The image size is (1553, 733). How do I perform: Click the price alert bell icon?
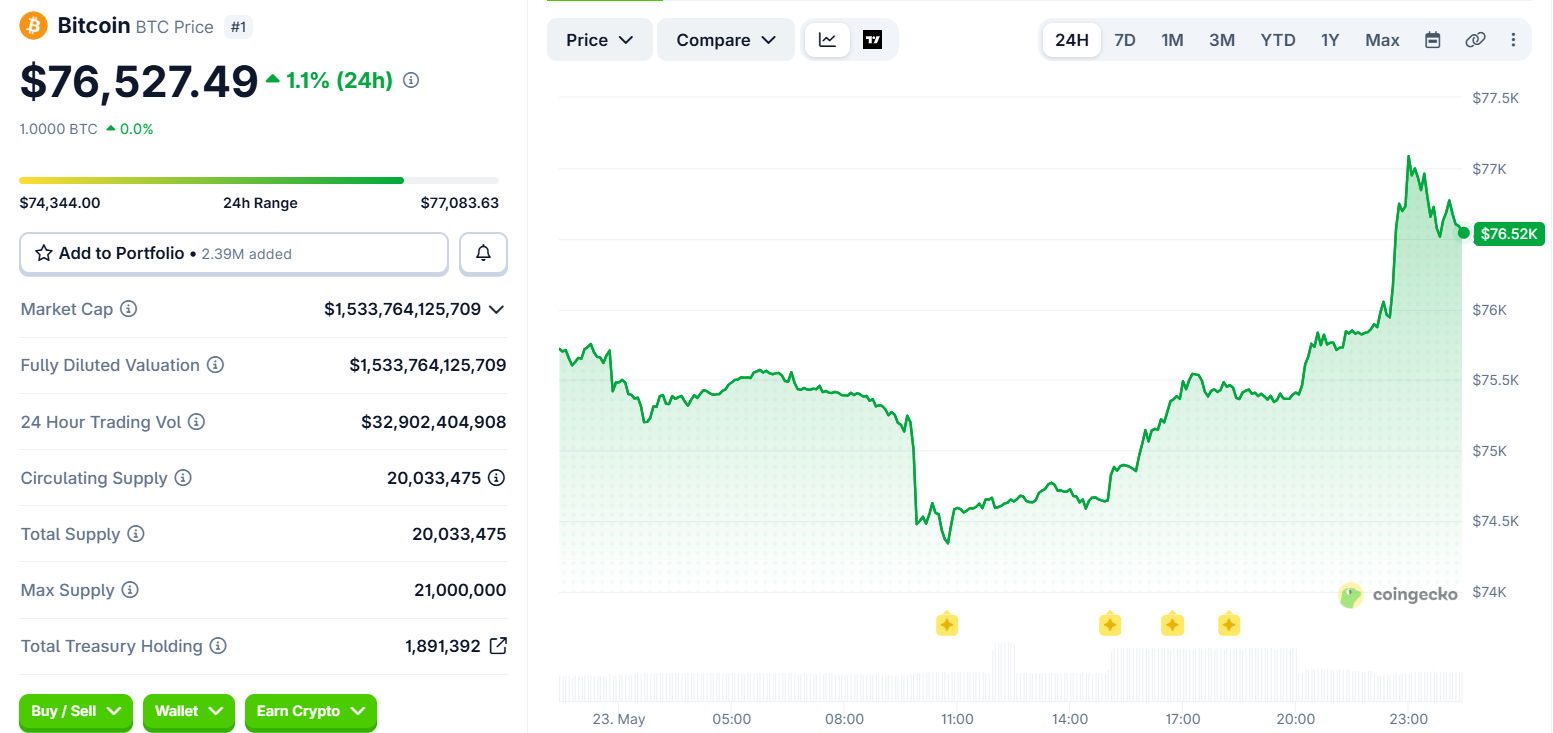(x=483, y=253)
